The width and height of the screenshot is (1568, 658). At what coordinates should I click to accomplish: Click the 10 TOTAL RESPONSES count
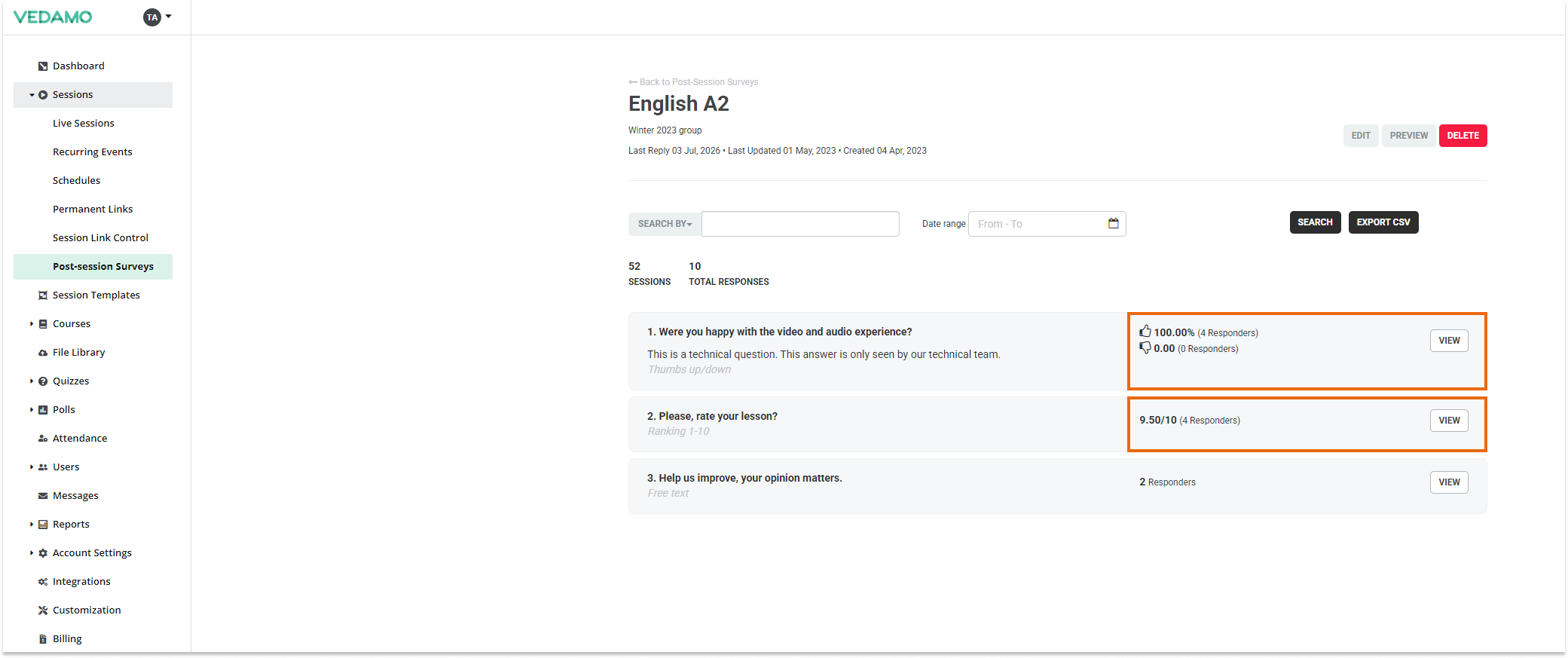729,274
